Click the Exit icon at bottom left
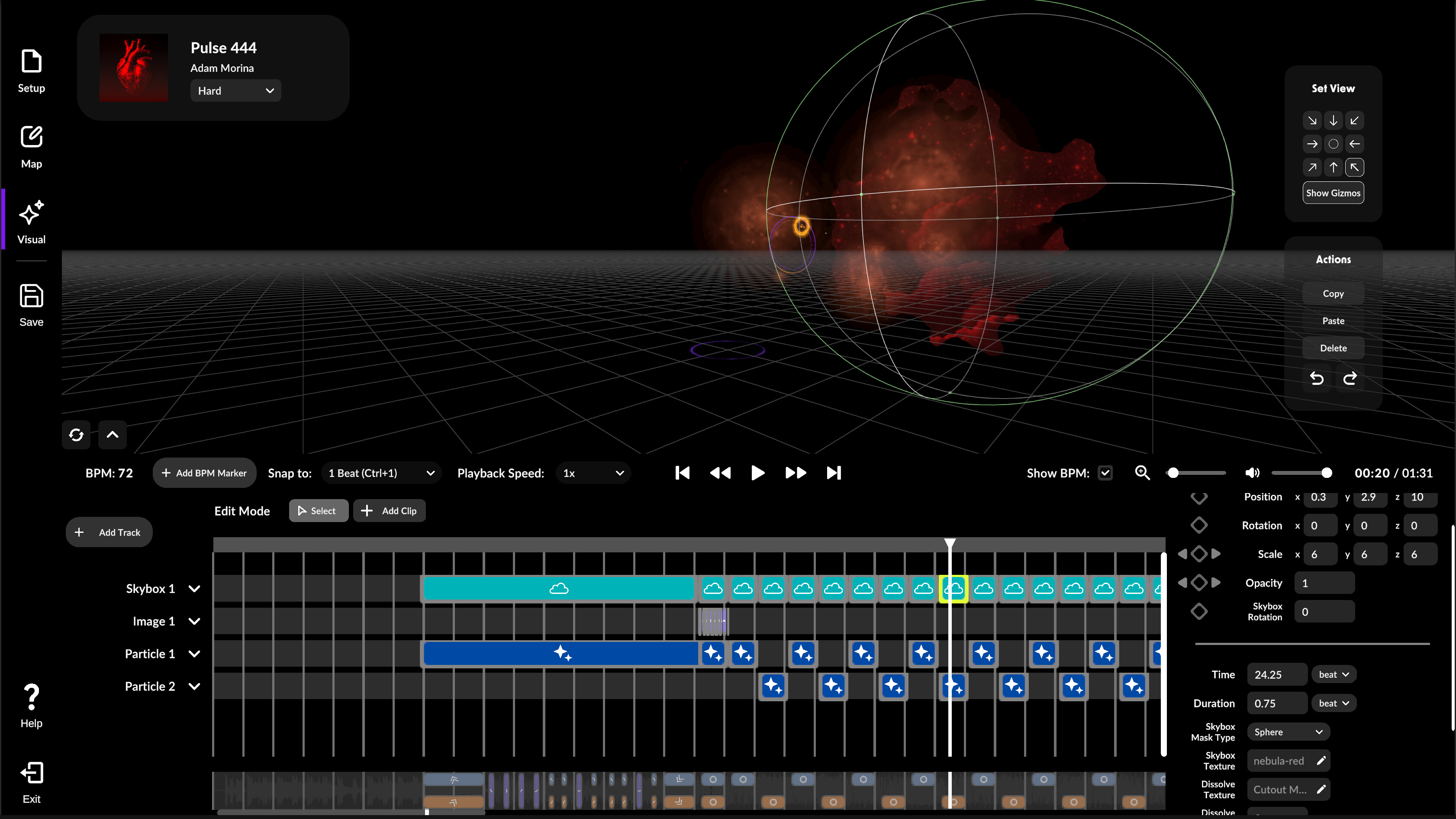This screenshot has height=819, width=1456. point(31,773)
